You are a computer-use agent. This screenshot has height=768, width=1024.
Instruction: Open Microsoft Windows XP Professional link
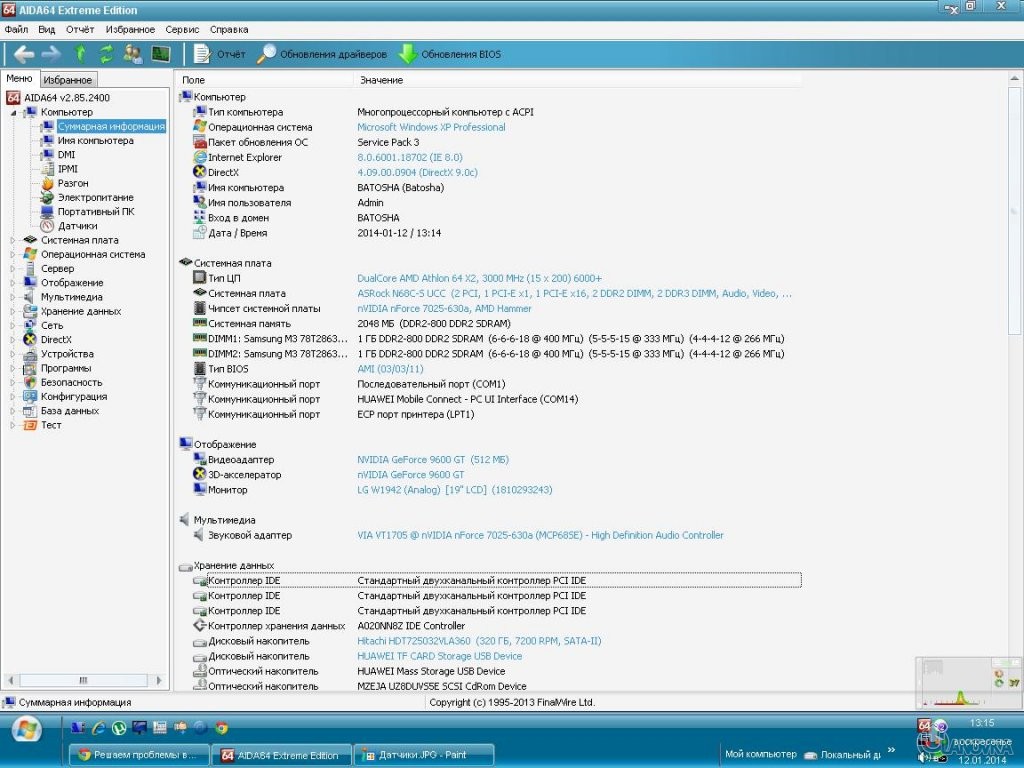coord(431,127)
